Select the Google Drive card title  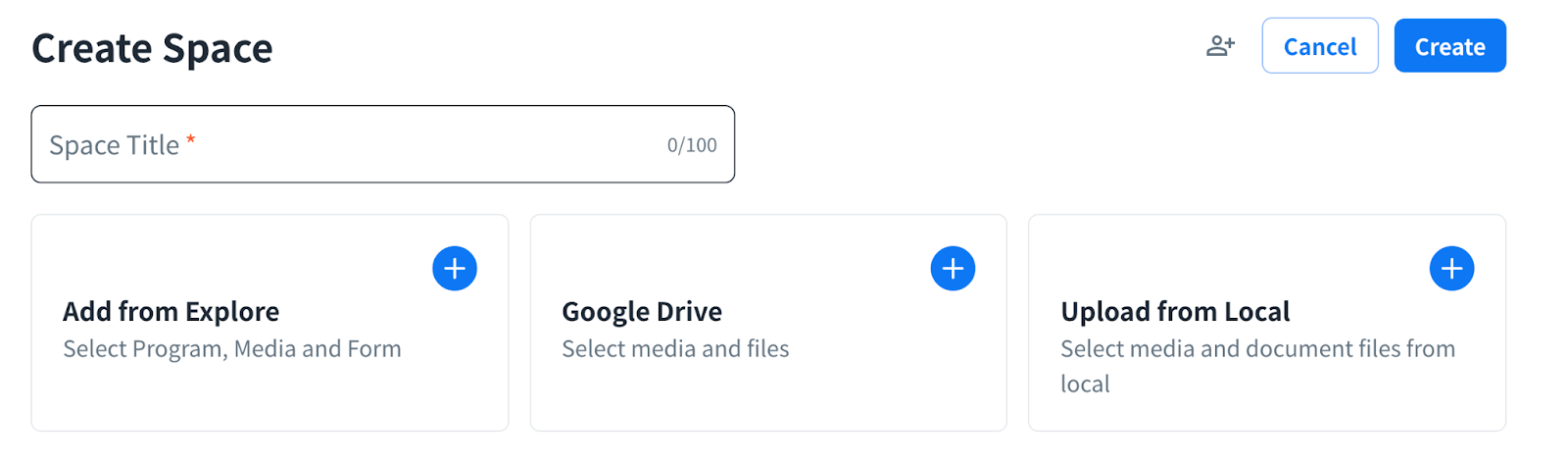(642, 312)
